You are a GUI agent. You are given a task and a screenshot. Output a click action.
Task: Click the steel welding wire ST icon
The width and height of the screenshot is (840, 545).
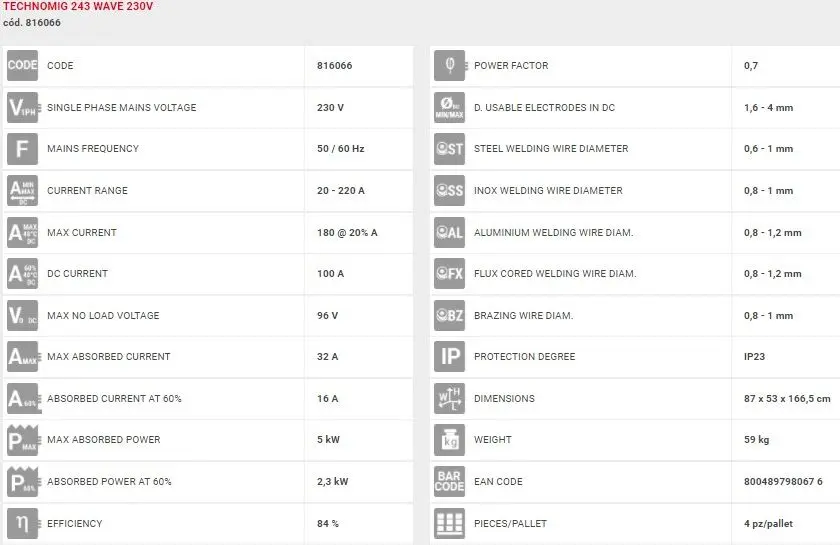[x=449, y=149]
